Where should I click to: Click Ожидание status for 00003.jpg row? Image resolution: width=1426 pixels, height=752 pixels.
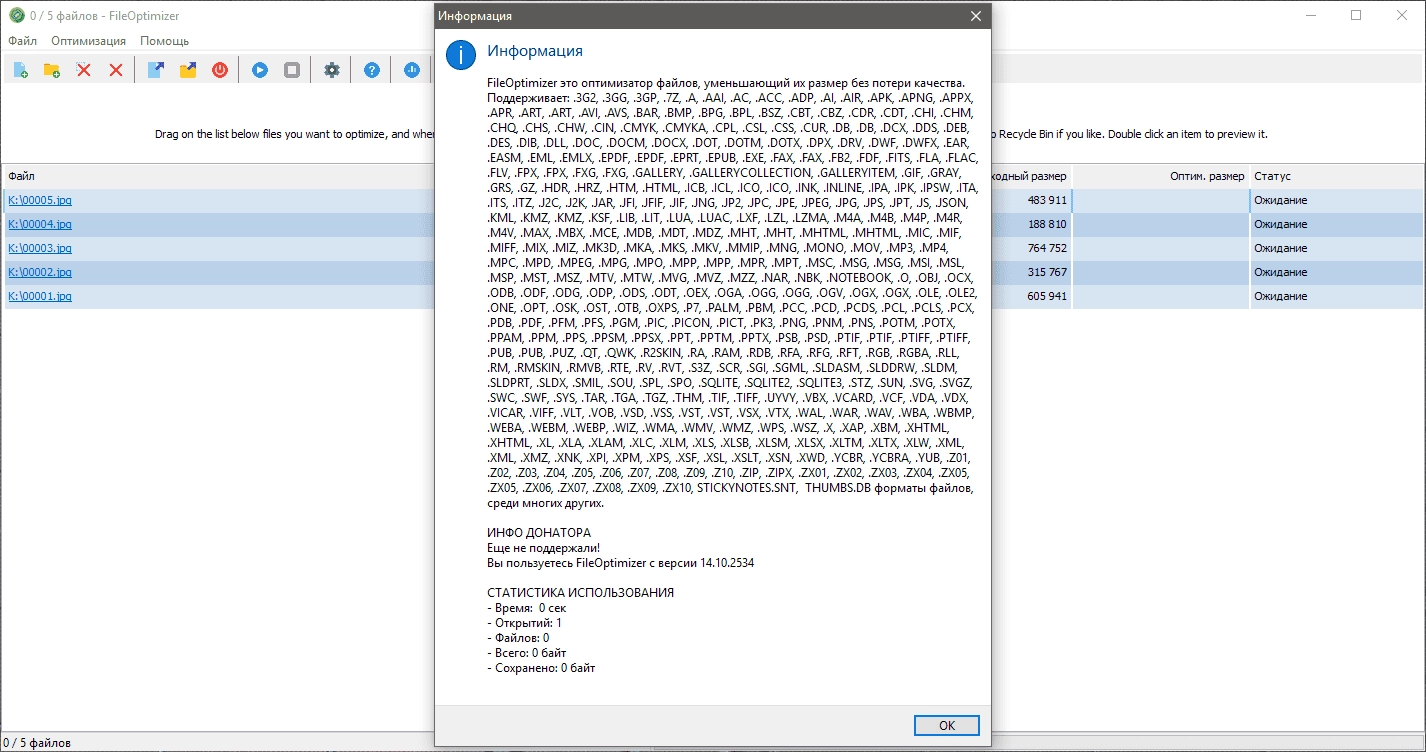(1281, 248)
